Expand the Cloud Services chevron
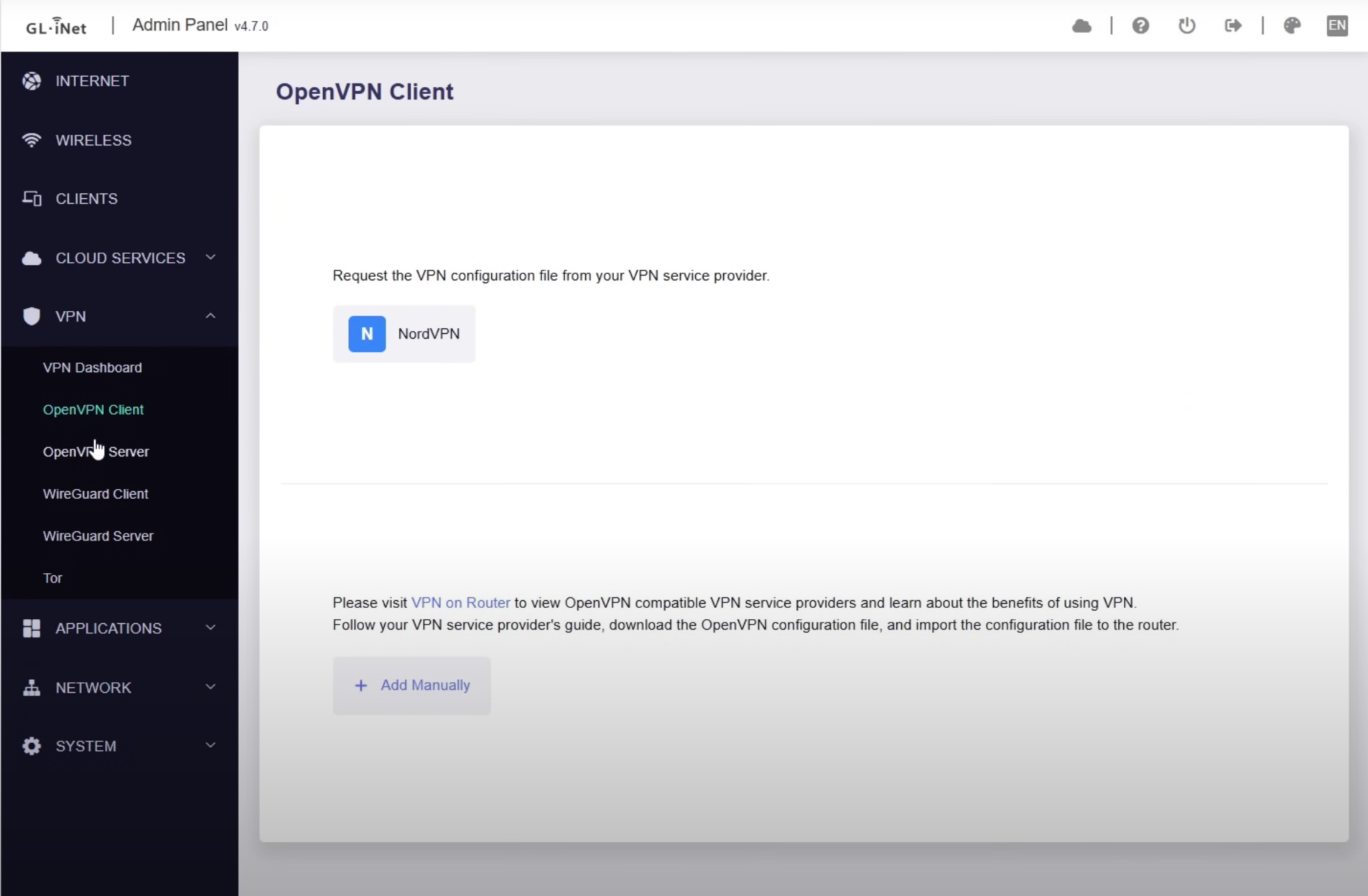This screenshot has width=1368, height=896. (x=210, y=258)
